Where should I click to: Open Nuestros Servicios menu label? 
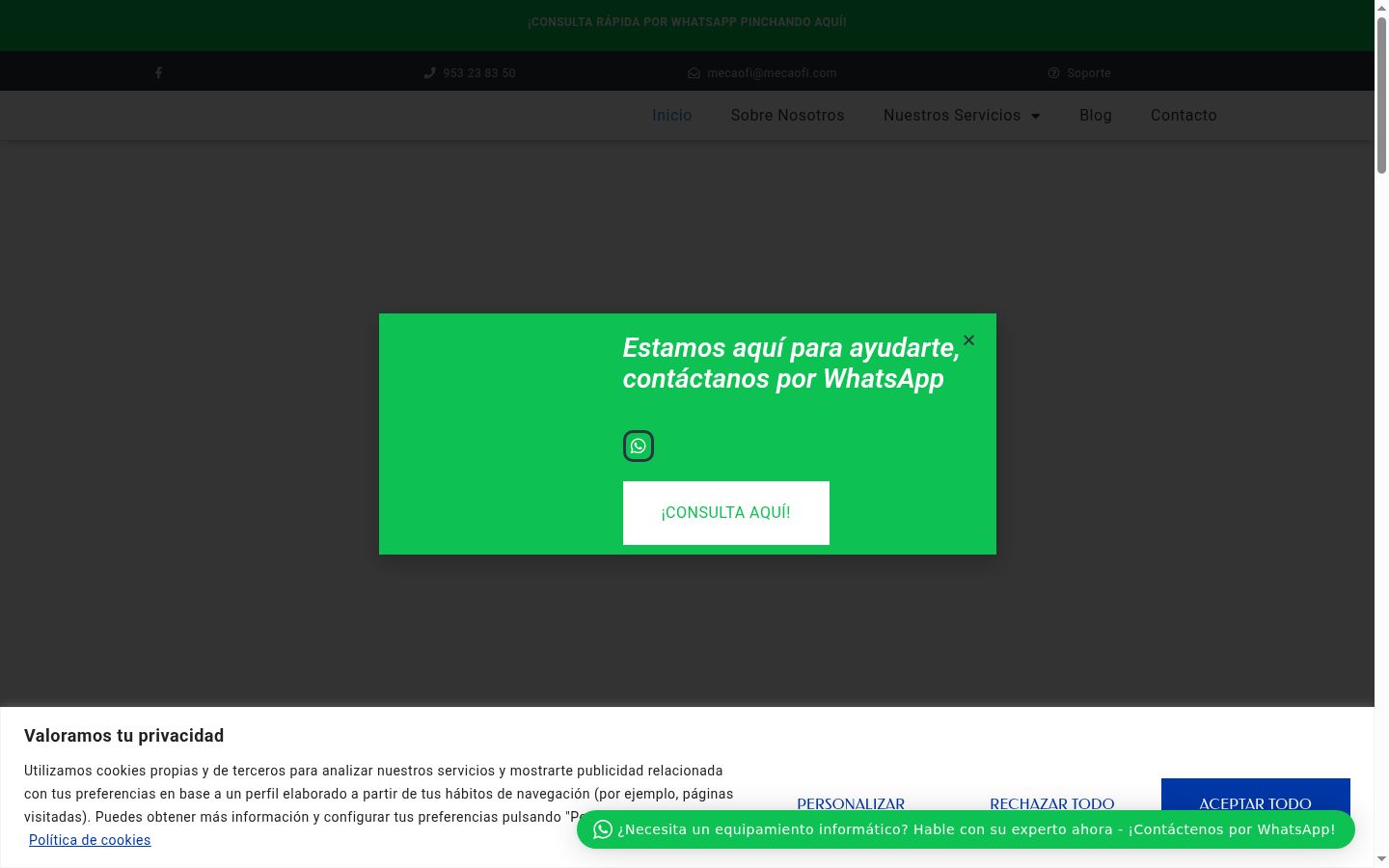click(952, 116)
